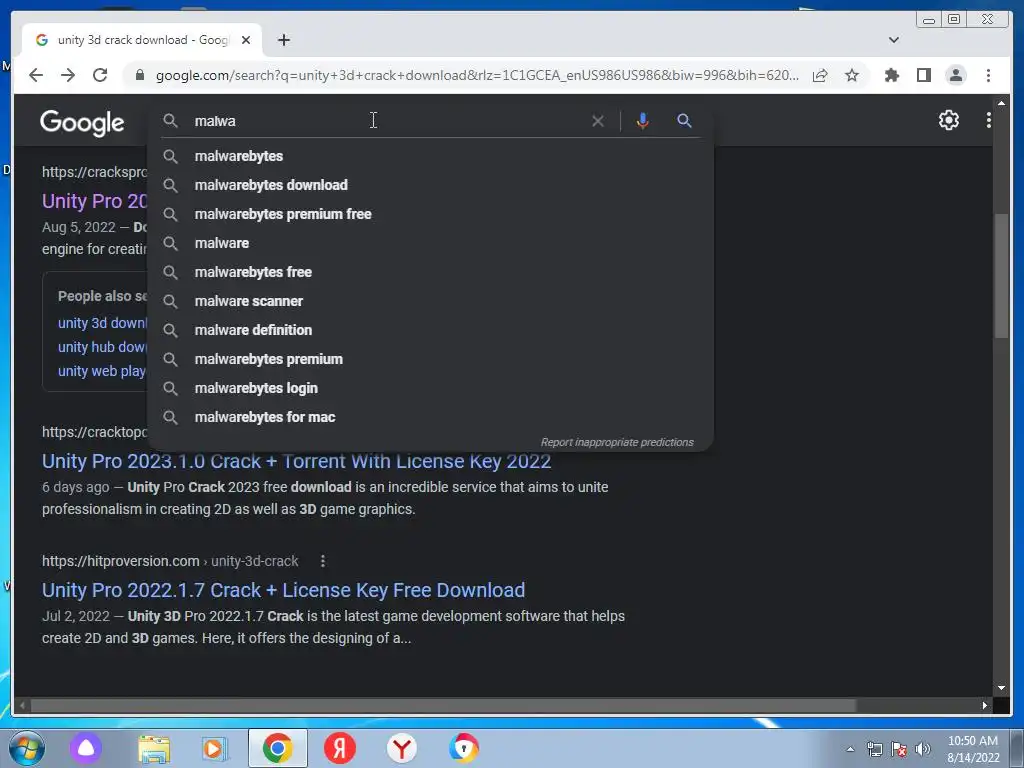Viewport: 1024px width, 768px height.
Task: Choose the malwarebytes free suggestion
Action: (431, 272)
